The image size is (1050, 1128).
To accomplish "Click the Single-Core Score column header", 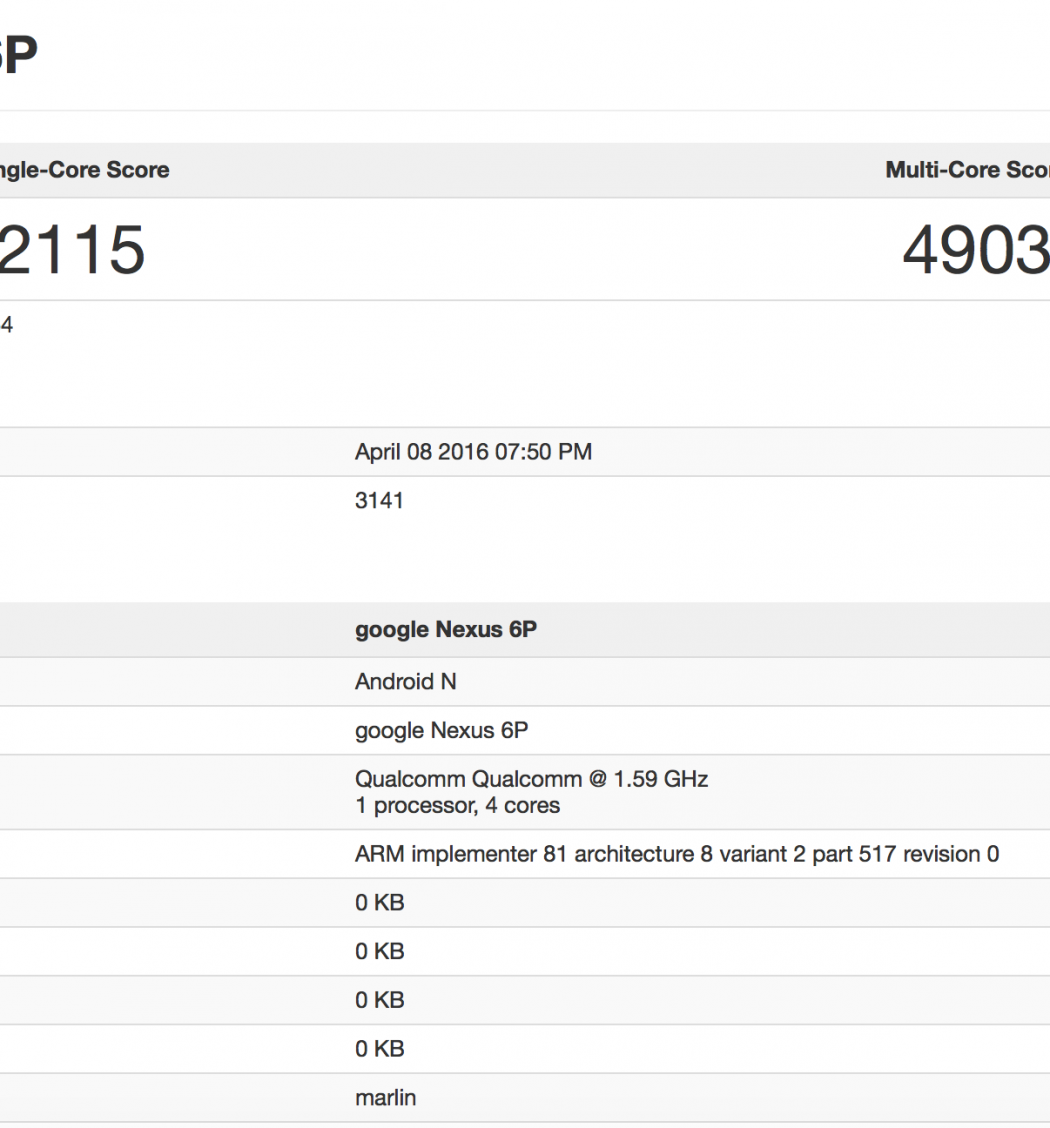I will (x=84, y=170).
